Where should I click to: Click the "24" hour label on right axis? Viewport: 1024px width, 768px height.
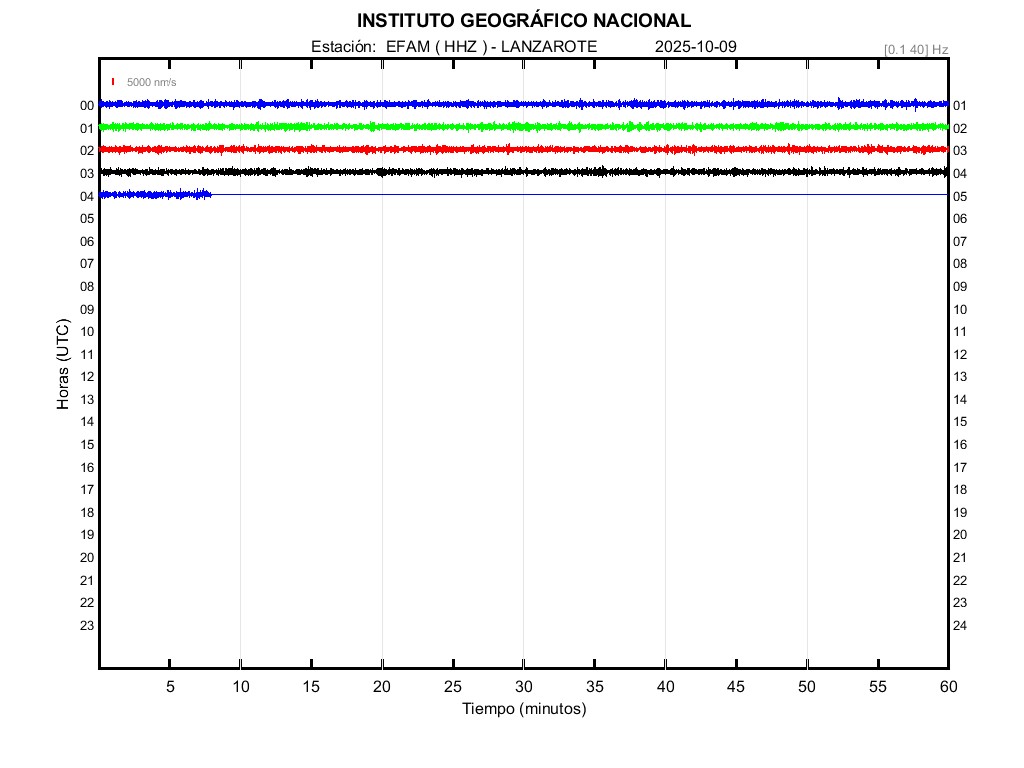(960, 626)
